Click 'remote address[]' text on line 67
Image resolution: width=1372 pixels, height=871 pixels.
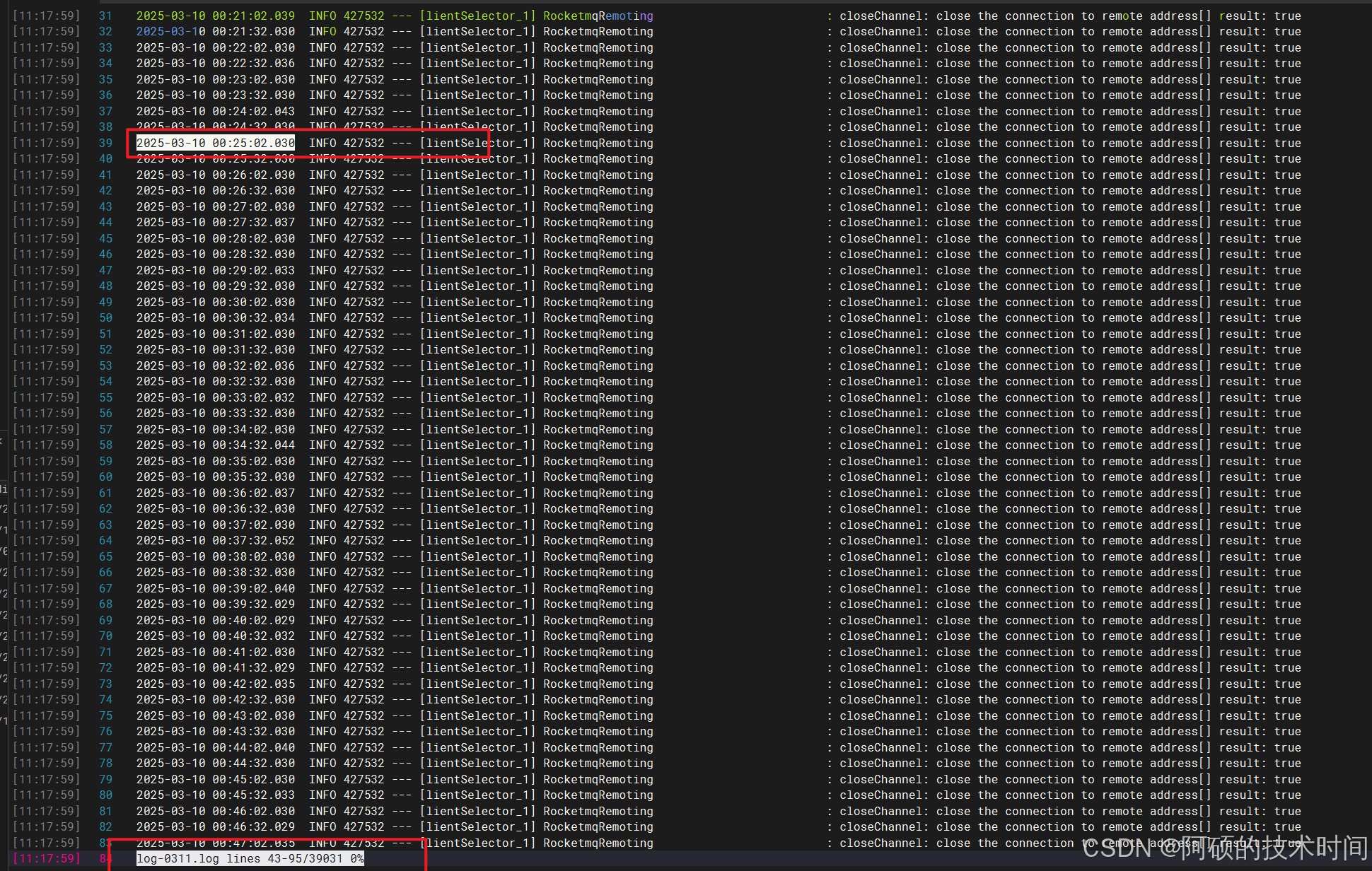coord(1156,588)
